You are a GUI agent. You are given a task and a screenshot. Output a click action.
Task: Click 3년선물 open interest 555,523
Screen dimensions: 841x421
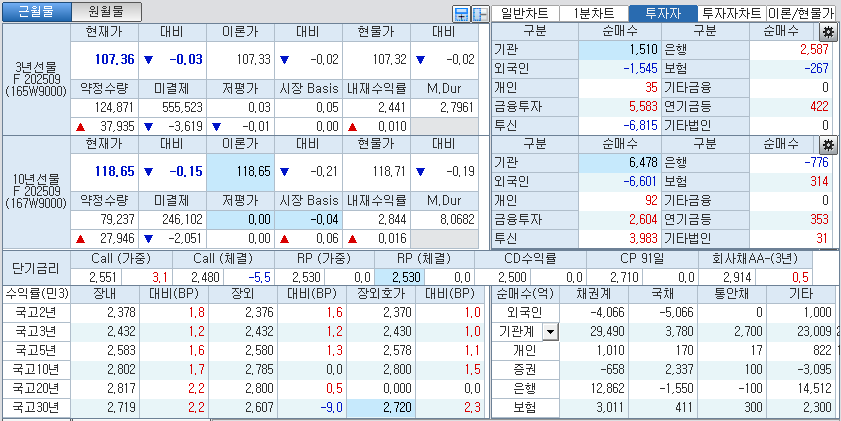coord(184,107)
